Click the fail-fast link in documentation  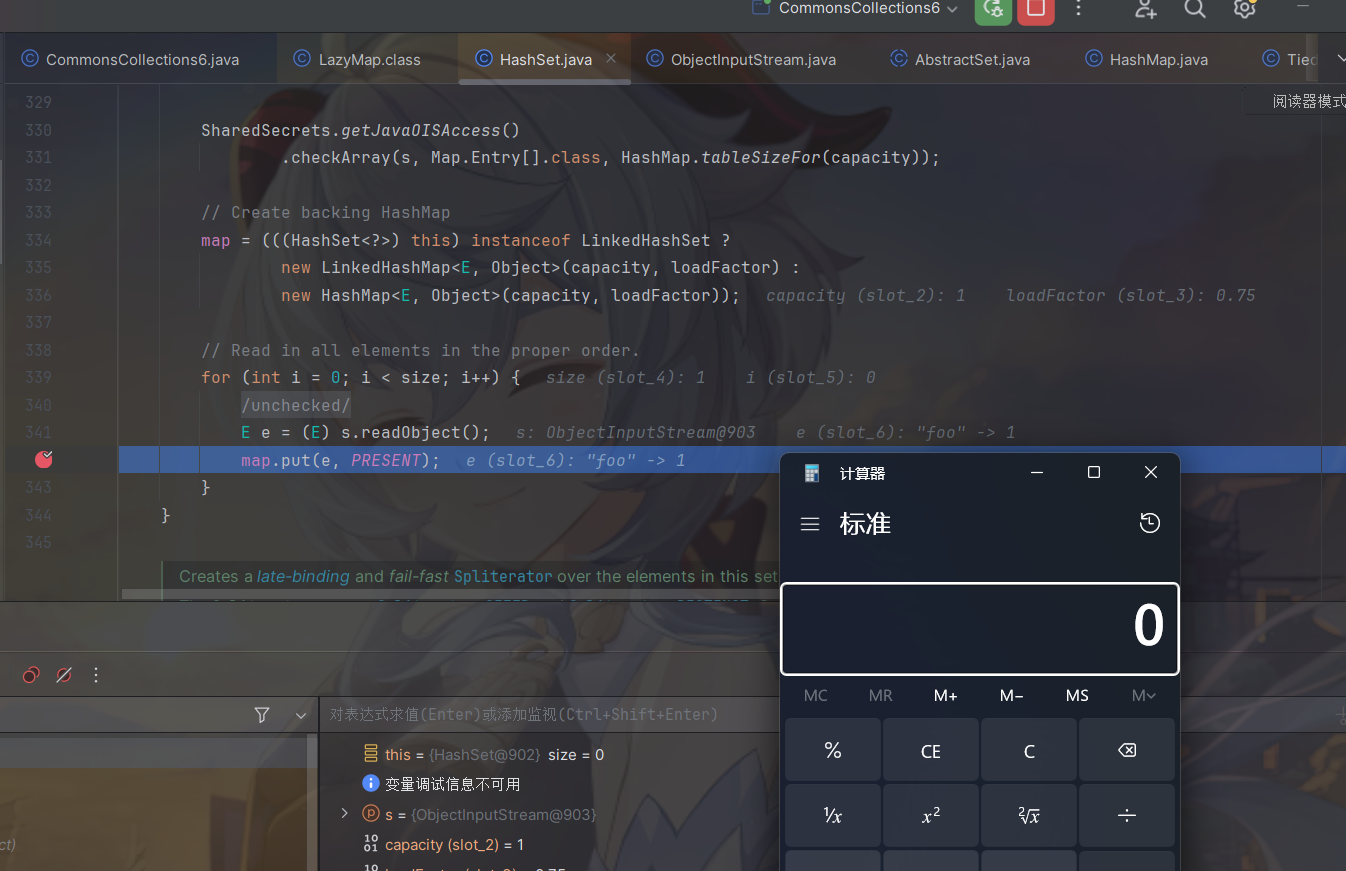pyautogui.click(x=419, y=576)
